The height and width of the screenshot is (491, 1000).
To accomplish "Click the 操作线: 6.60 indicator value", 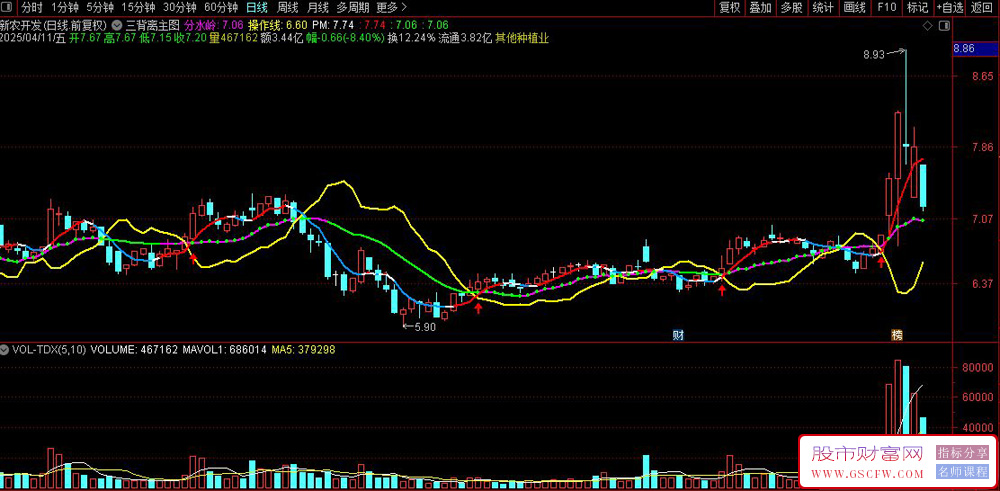I will [279, 26].
